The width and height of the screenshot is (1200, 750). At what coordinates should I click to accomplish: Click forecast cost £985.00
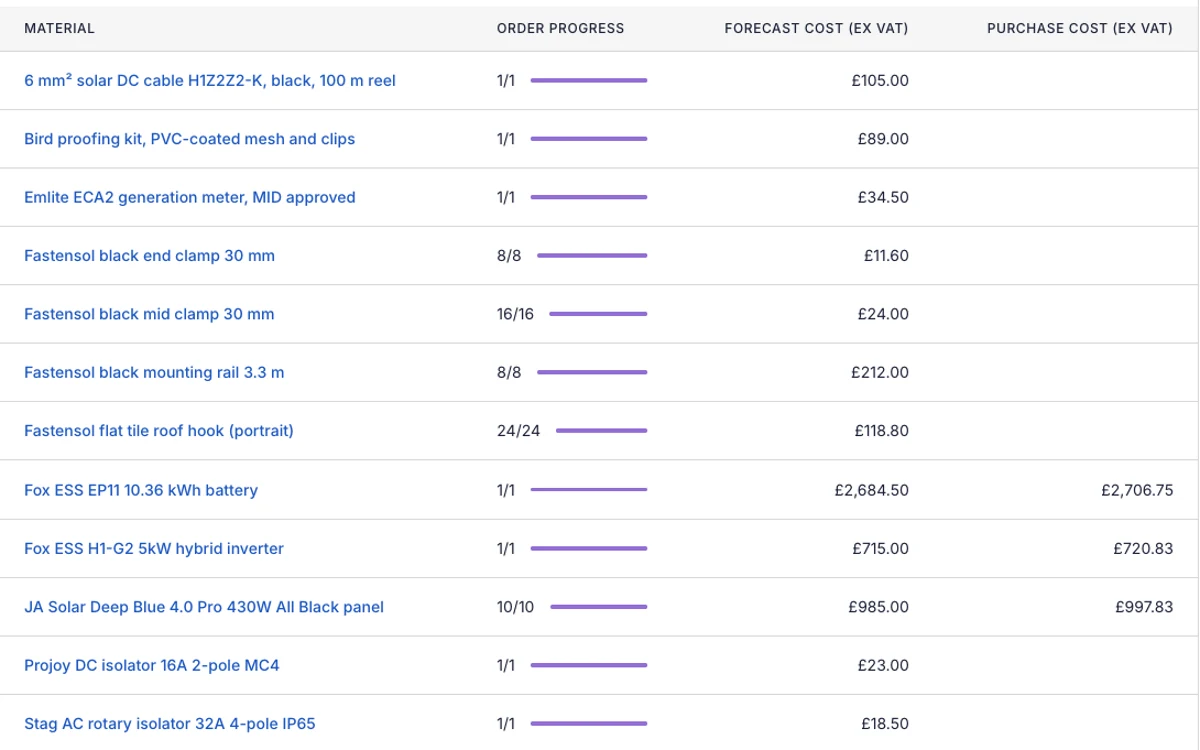click(879, 607)
